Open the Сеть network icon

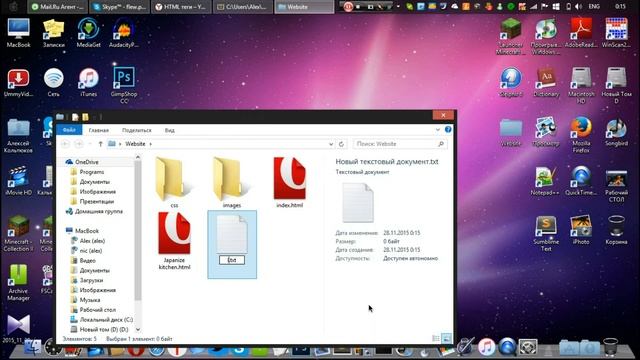point(53,83)
